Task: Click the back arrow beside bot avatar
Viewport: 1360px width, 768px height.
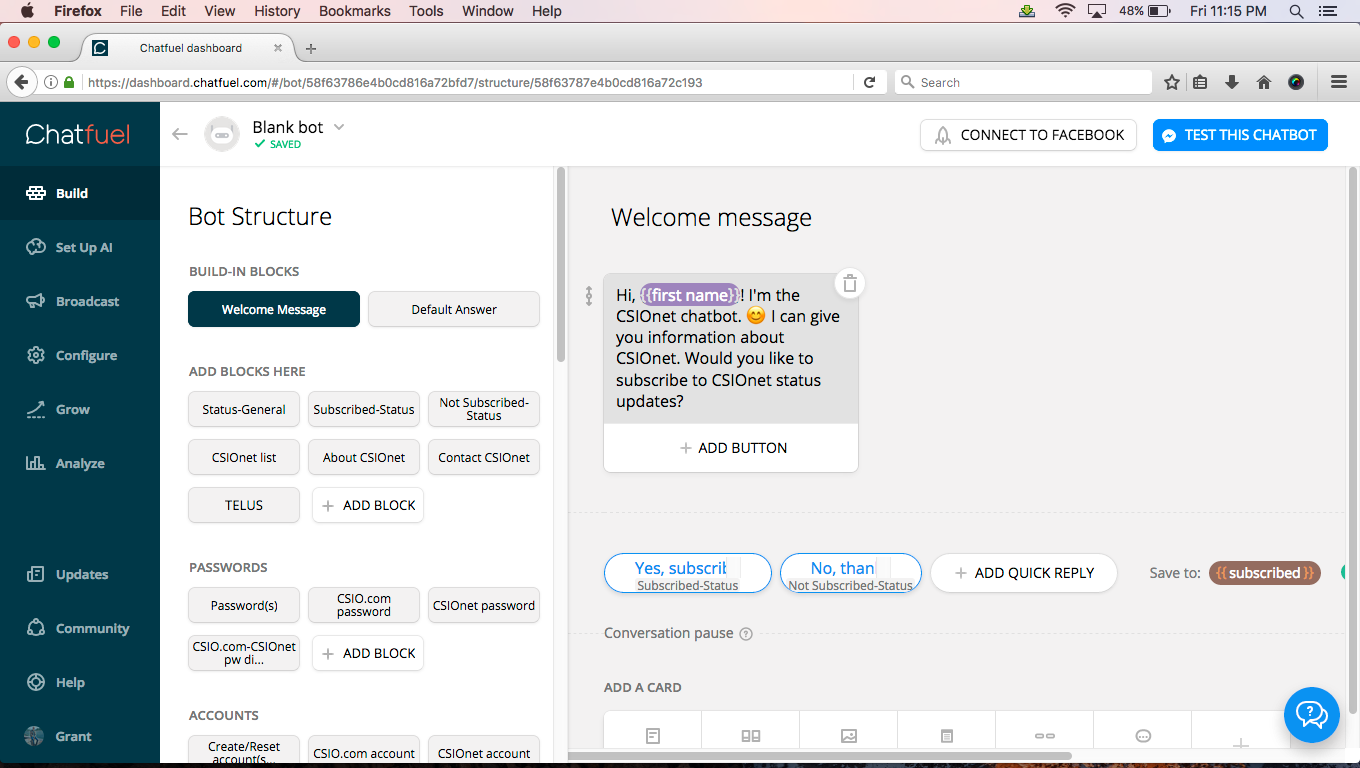Action: [180, 134]
